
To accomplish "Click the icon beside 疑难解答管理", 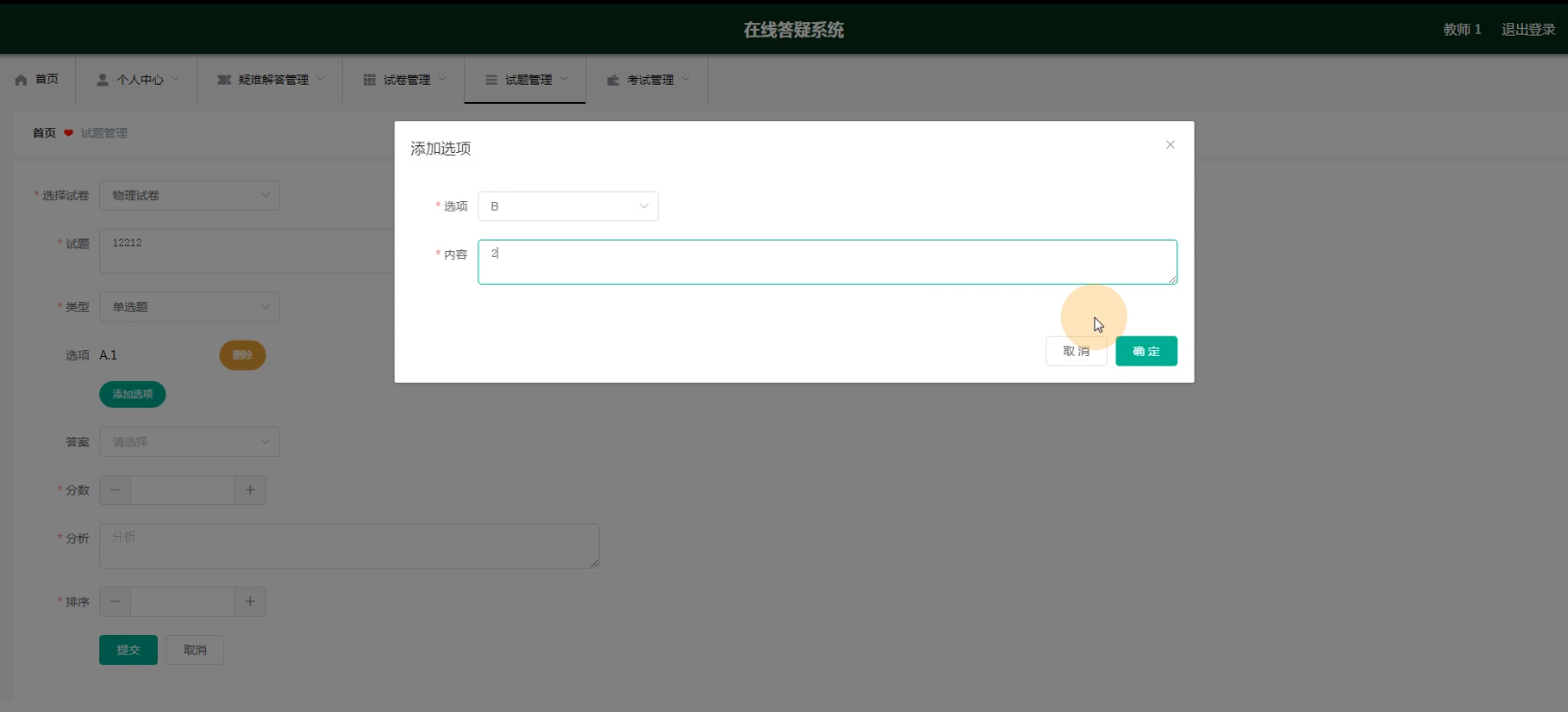I will coord(223,80).
